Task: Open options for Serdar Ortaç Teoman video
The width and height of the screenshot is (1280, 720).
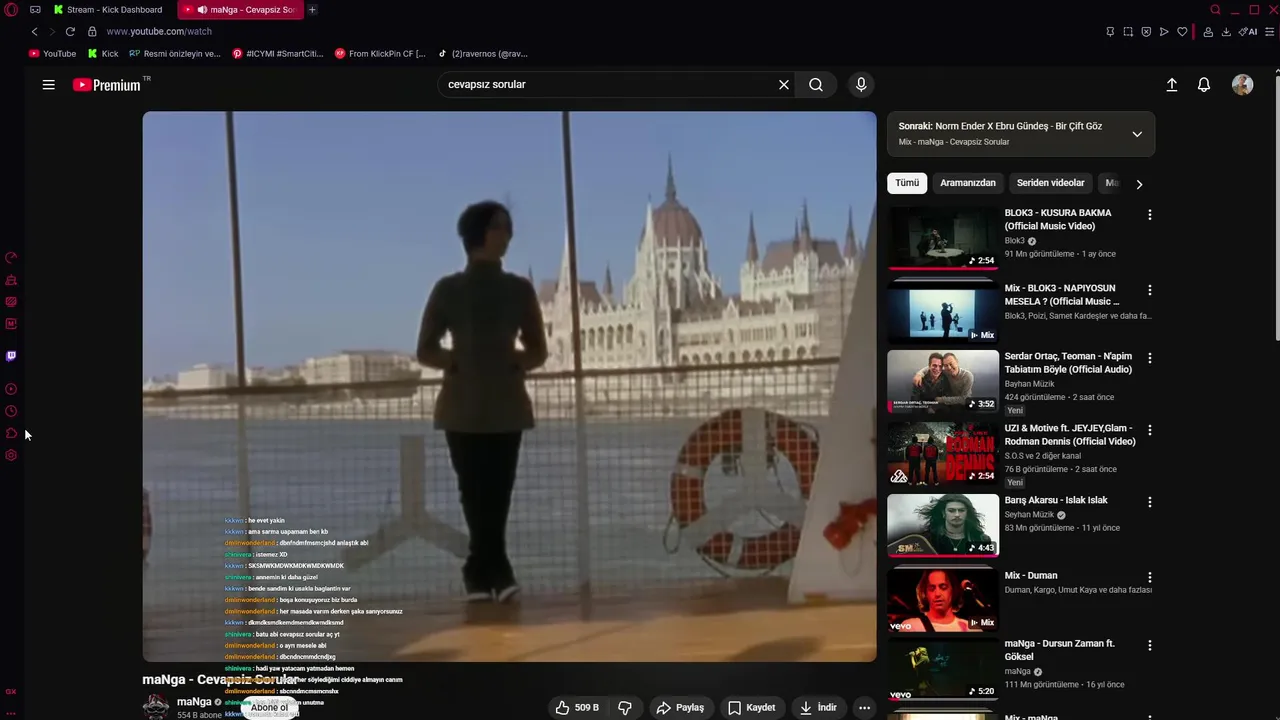Action: (x=1149, y=358)
